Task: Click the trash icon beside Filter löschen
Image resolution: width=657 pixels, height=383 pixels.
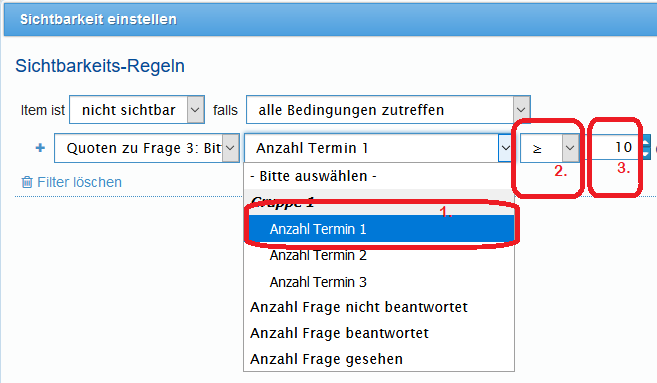Action: (x=27, y=182)
